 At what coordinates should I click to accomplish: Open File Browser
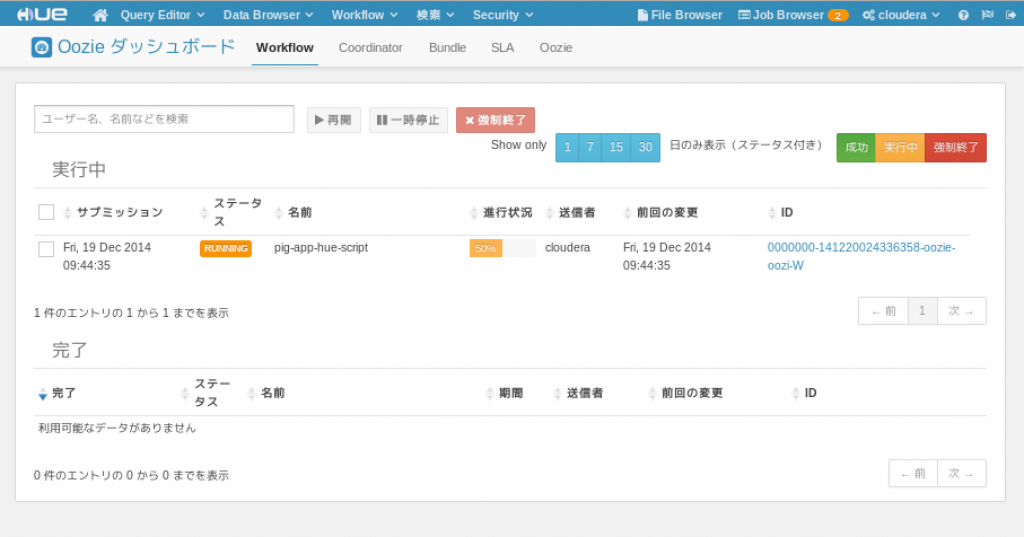(679, 14)
